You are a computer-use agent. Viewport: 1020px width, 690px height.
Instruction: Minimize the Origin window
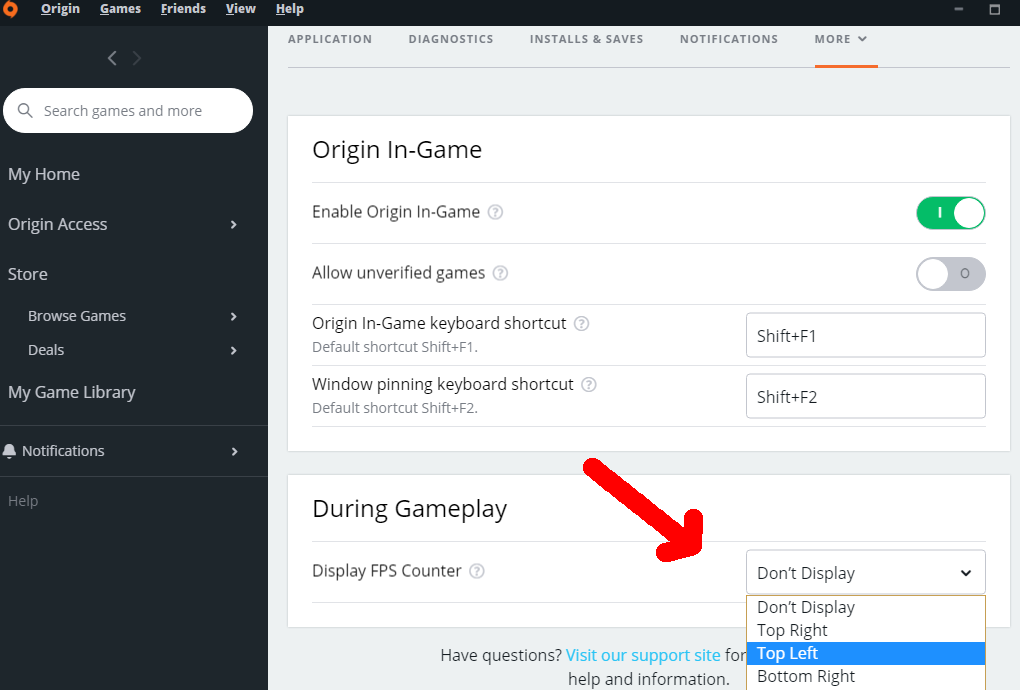pyautogui.click(x=959, y=9)
